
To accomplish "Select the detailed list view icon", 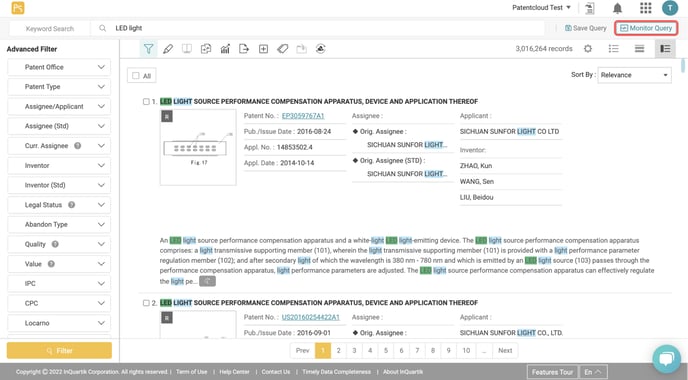I will coord(665,49).
